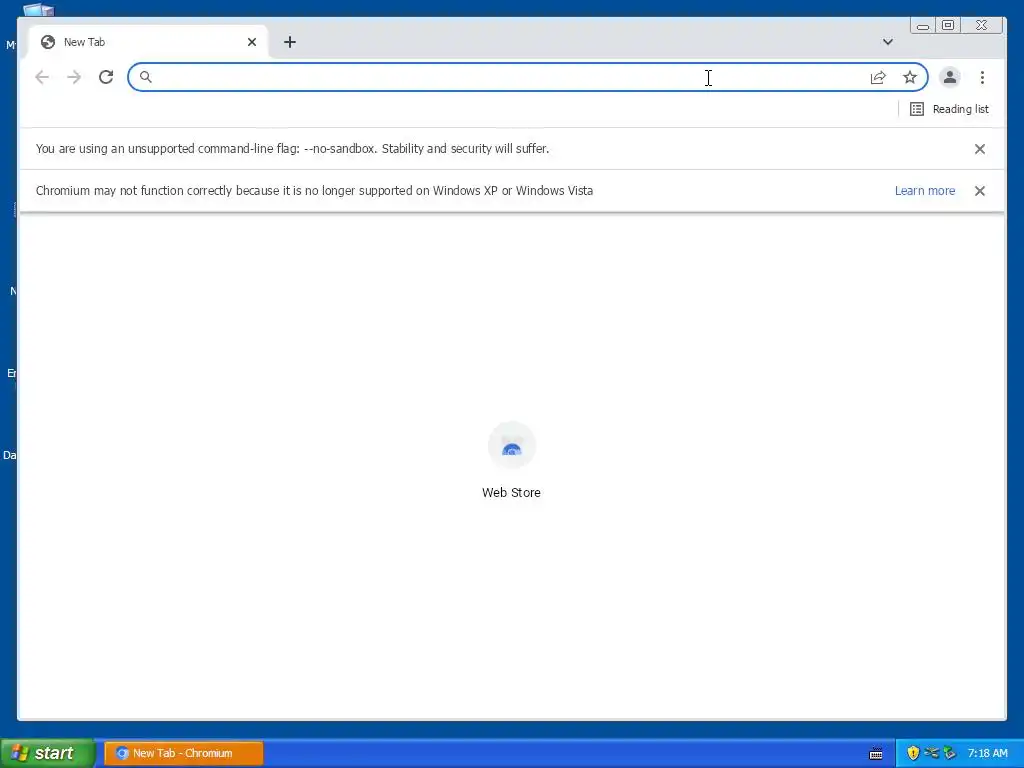Open the Windows start menu
This screenshot has height=768, width=1024.
tap(47, 753)
